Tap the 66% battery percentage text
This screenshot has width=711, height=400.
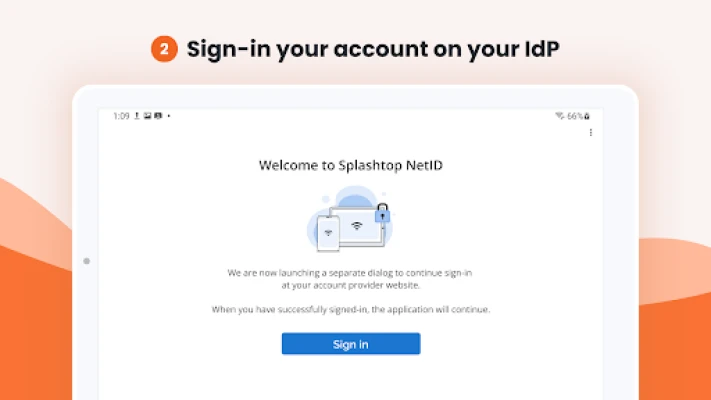[574, 116]
